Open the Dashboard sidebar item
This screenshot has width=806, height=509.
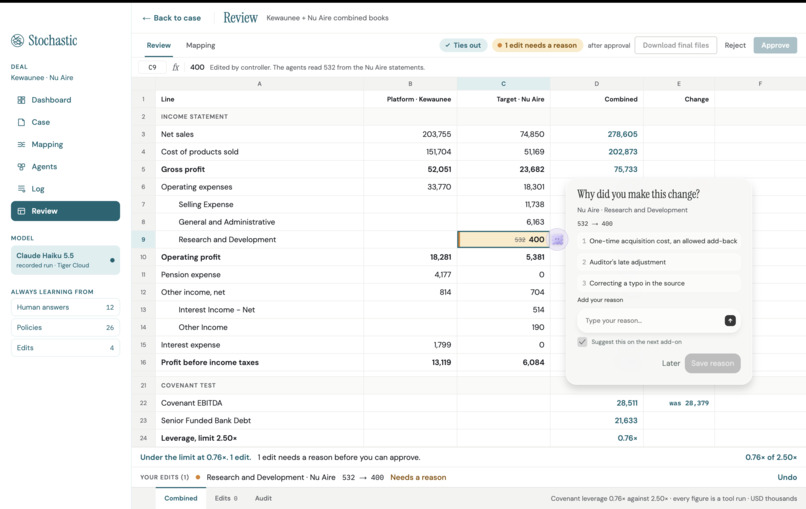tap(65, 100)
